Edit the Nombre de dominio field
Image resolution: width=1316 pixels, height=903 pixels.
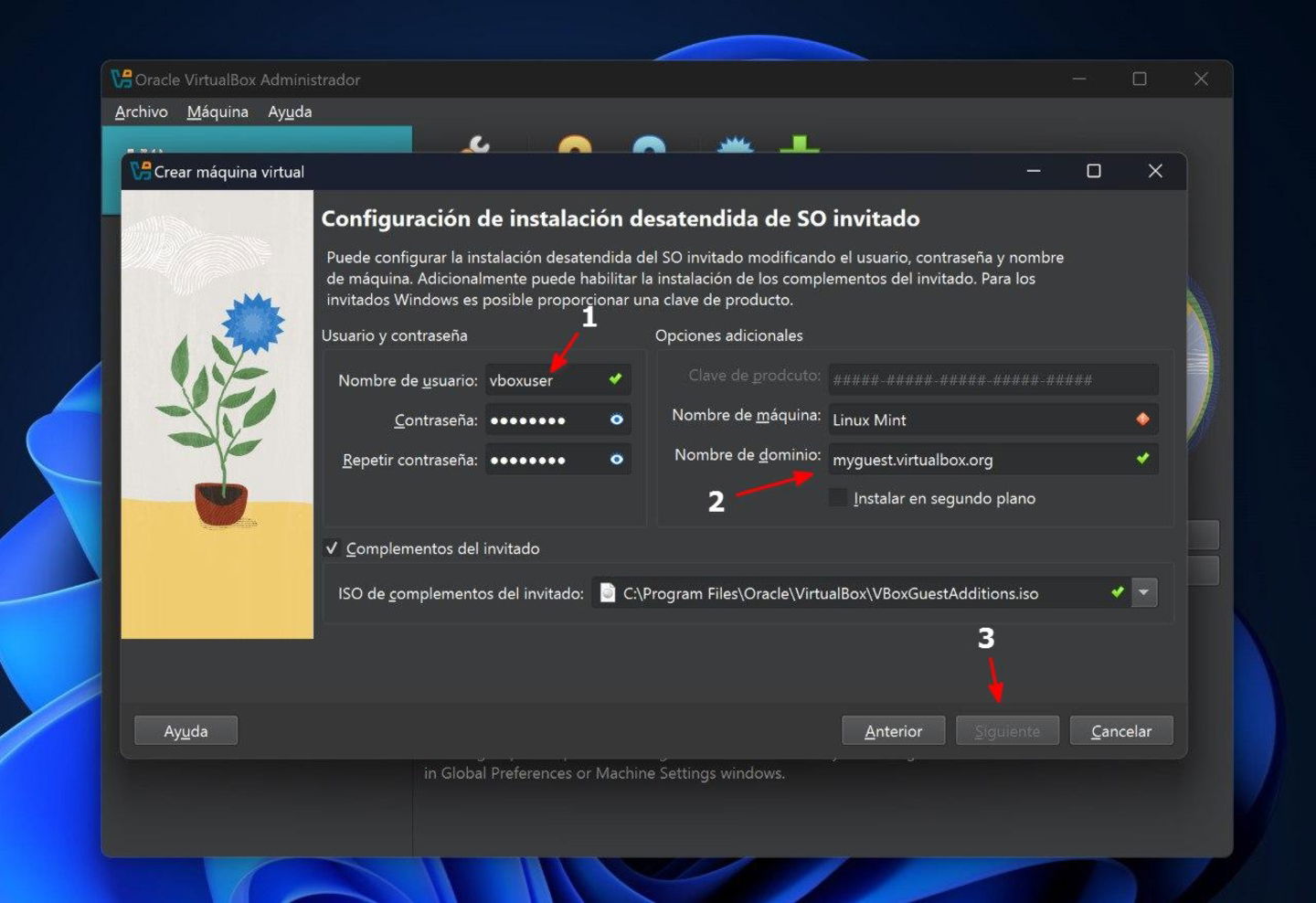pos(993,459)
